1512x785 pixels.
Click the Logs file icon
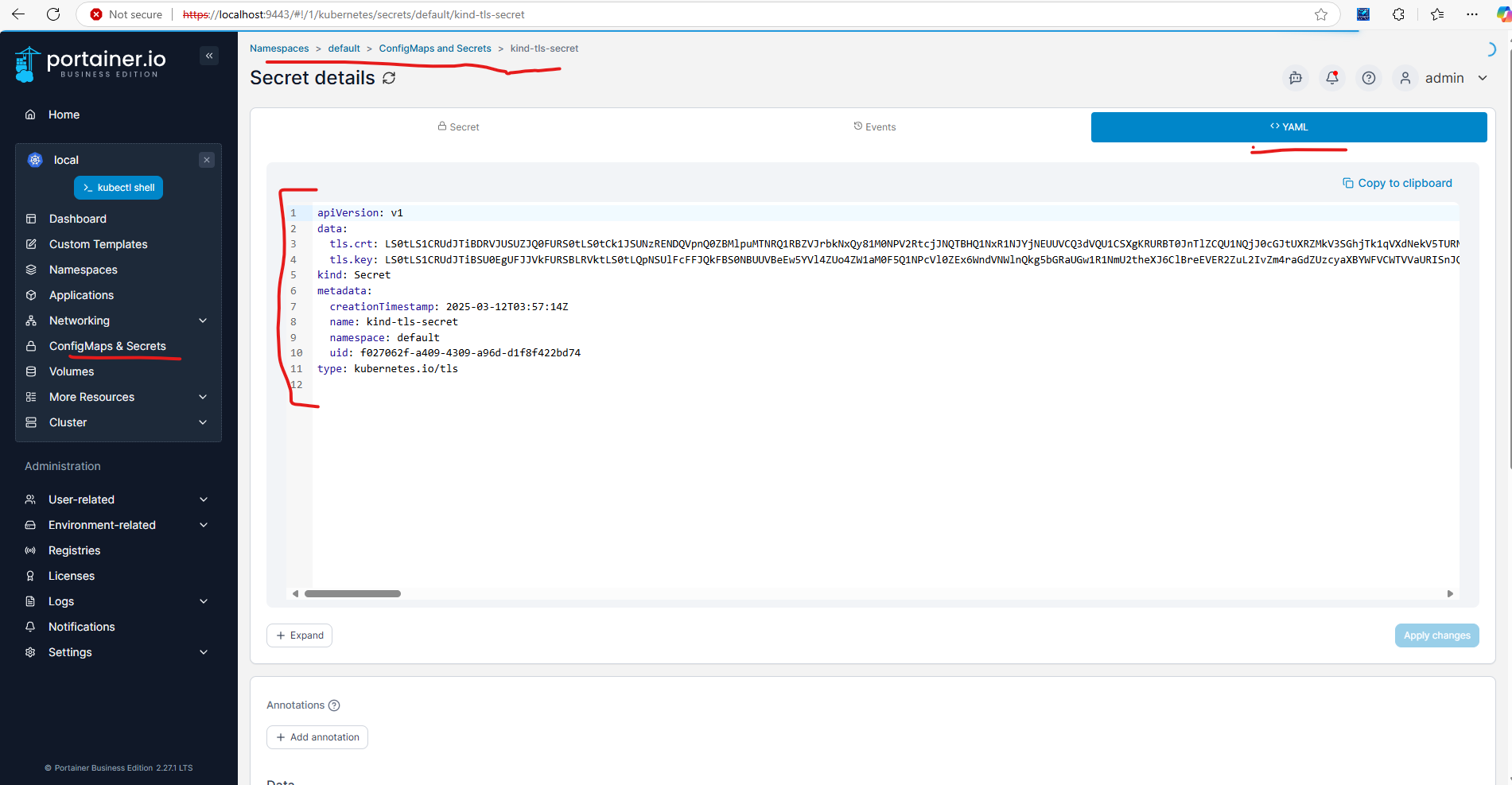(x=30, y=601)
